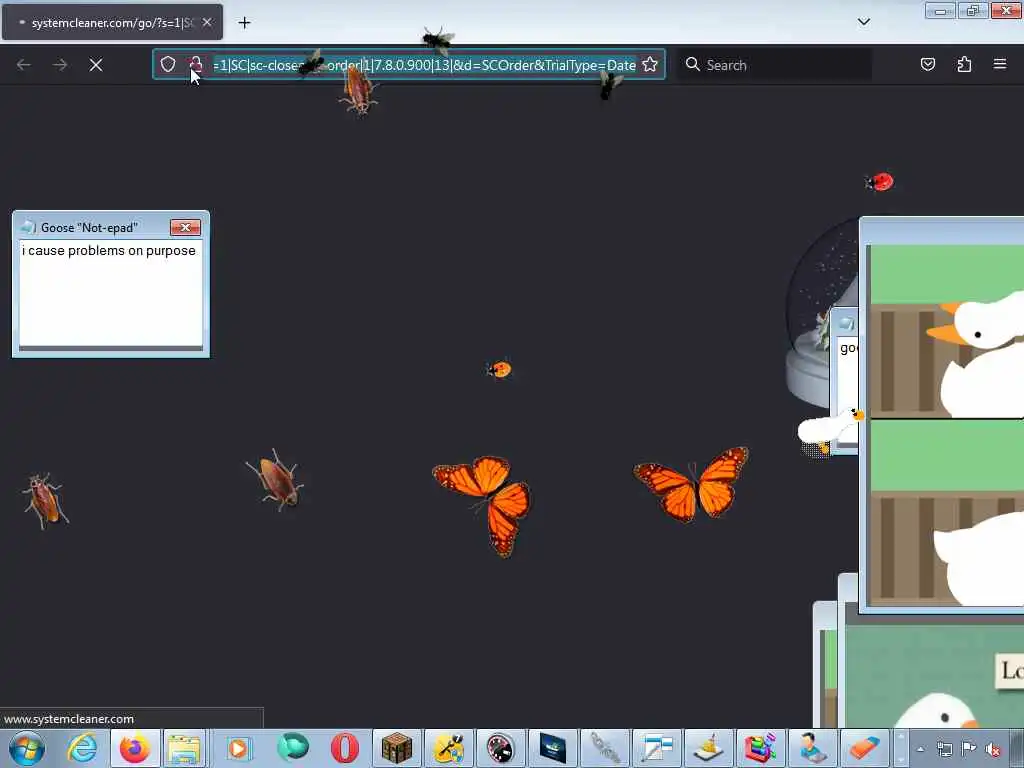Open the tracking protection shield icon
This screenshot has height=768, width=1024.
click(x=168, y=64)
